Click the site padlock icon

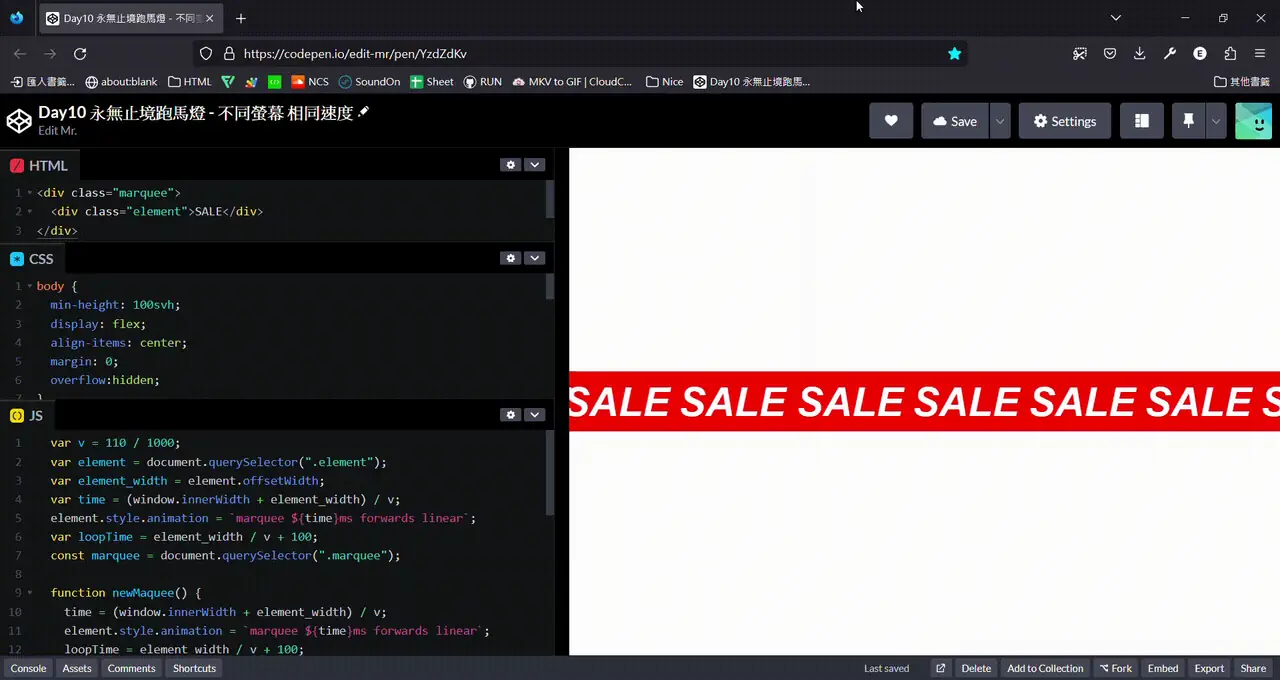pos(228,54)
